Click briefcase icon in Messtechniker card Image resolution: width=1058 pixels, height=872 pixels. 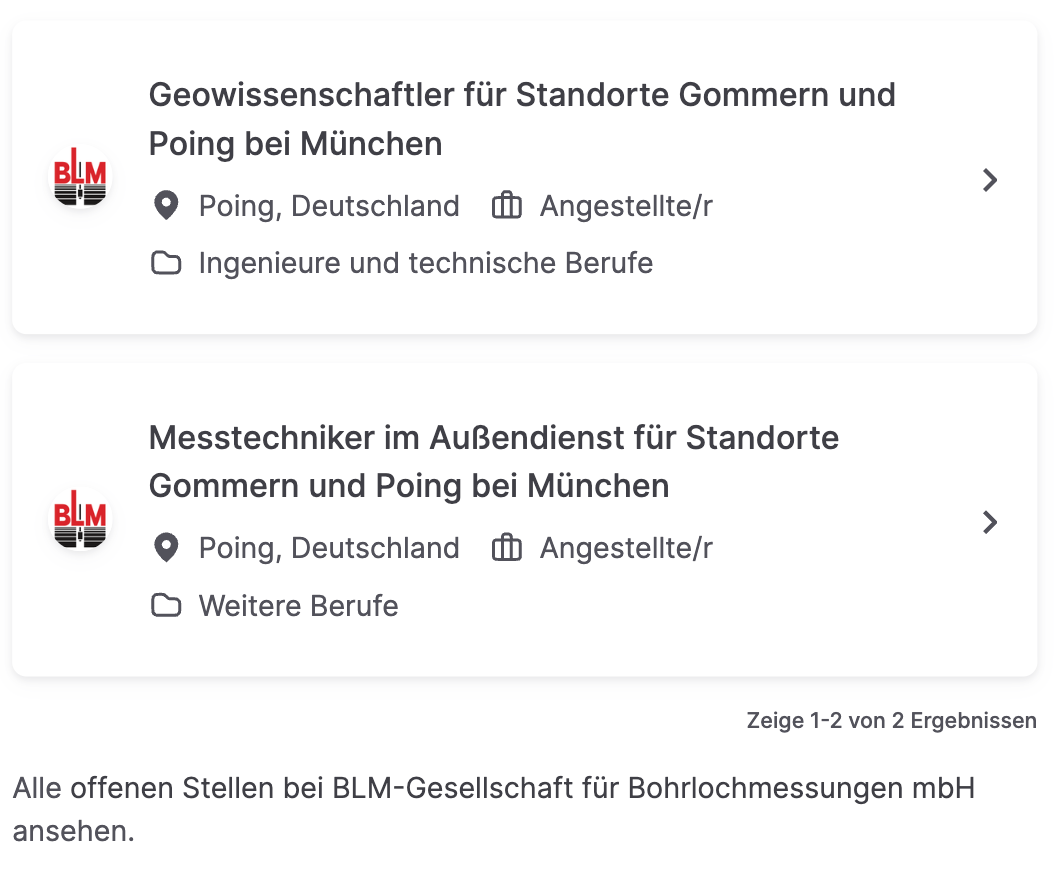coord(507,547)
